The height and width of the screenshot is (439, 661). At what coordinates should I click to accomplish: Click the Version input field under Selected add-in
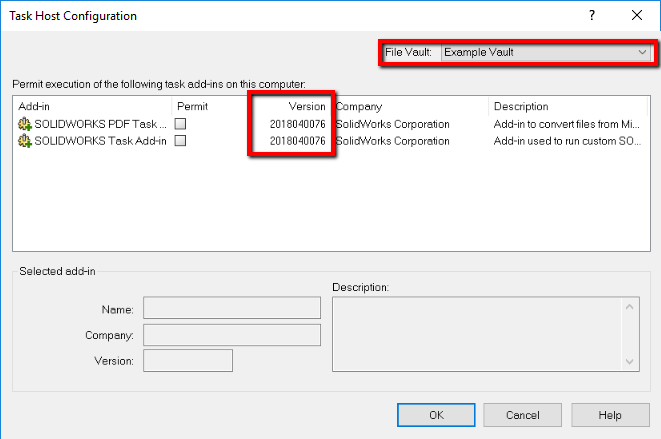coord(188,361)
